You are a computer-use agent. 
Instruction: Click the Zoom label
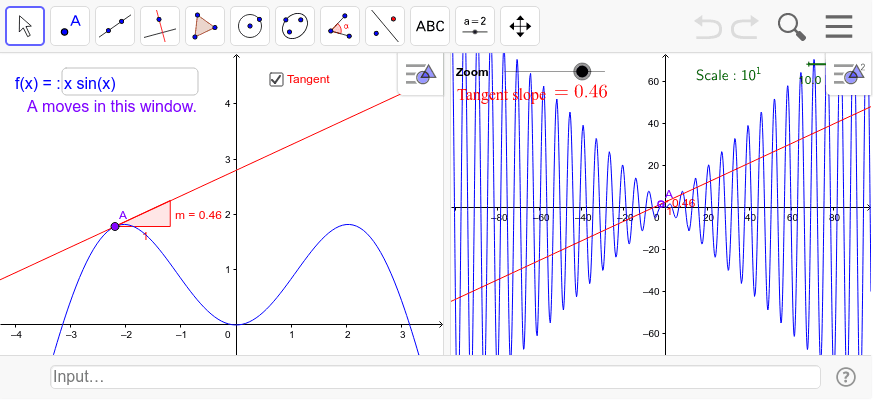coord(472,72)
